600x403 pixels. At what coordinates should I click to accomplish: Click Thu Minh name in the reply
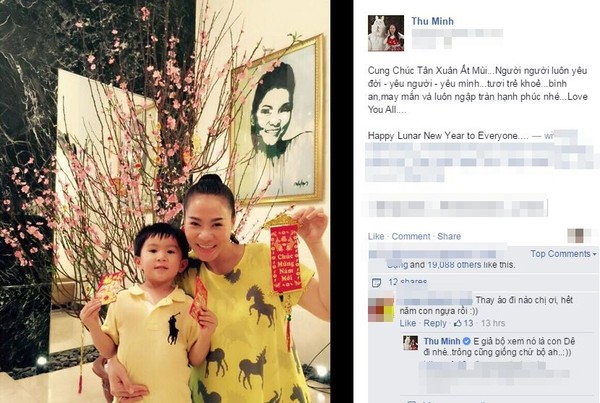tap(442, 341)
